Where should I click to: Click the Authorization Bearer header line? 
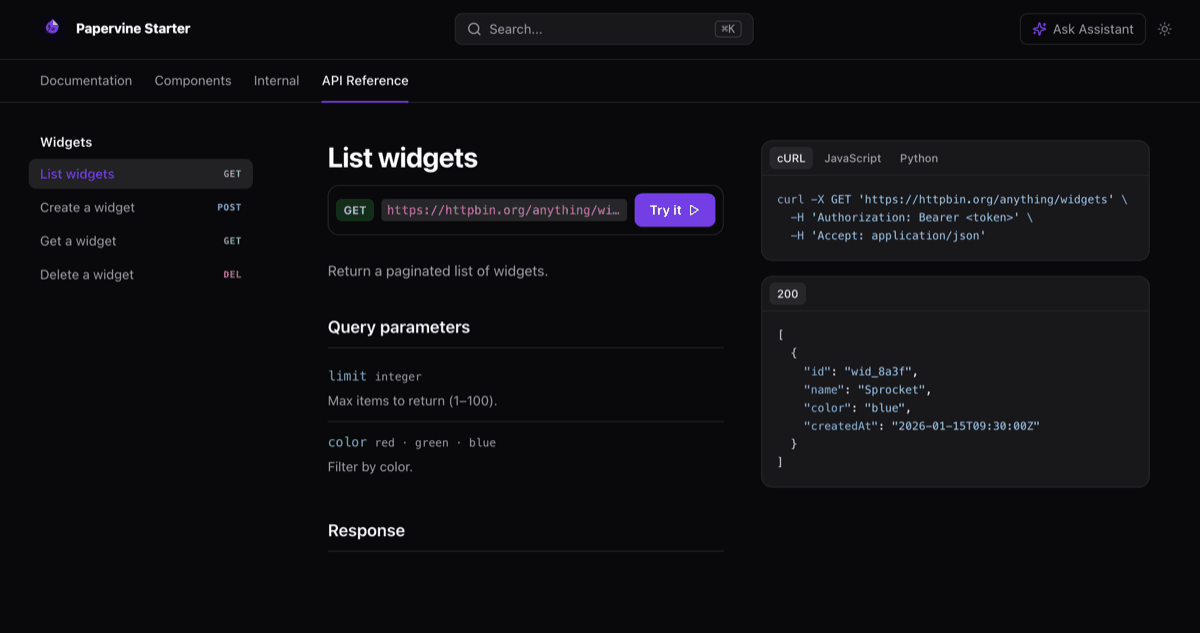(x=911, y=218)
